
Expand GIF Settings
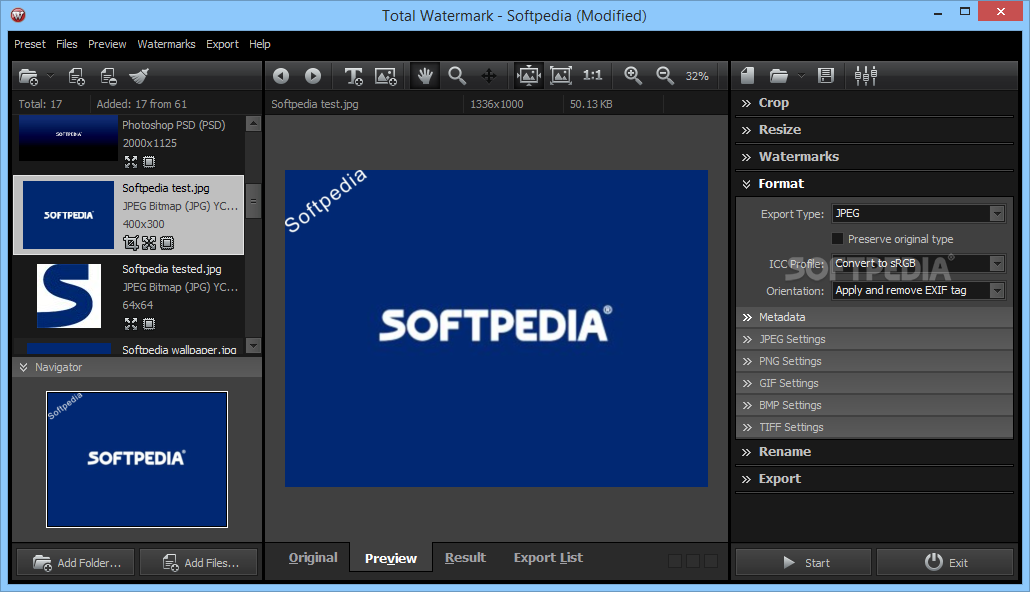pyautogui.click(x=874, y=384)
